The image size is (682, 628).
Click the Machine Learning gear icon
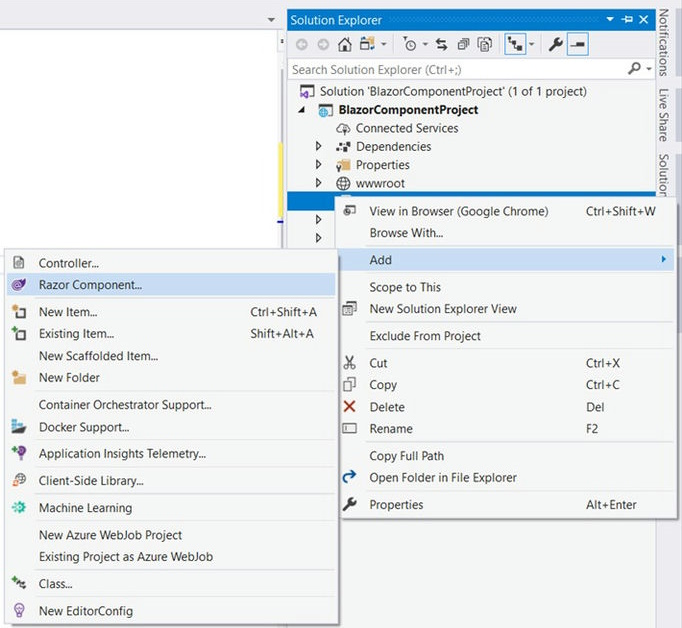click(x=19, y=507)
